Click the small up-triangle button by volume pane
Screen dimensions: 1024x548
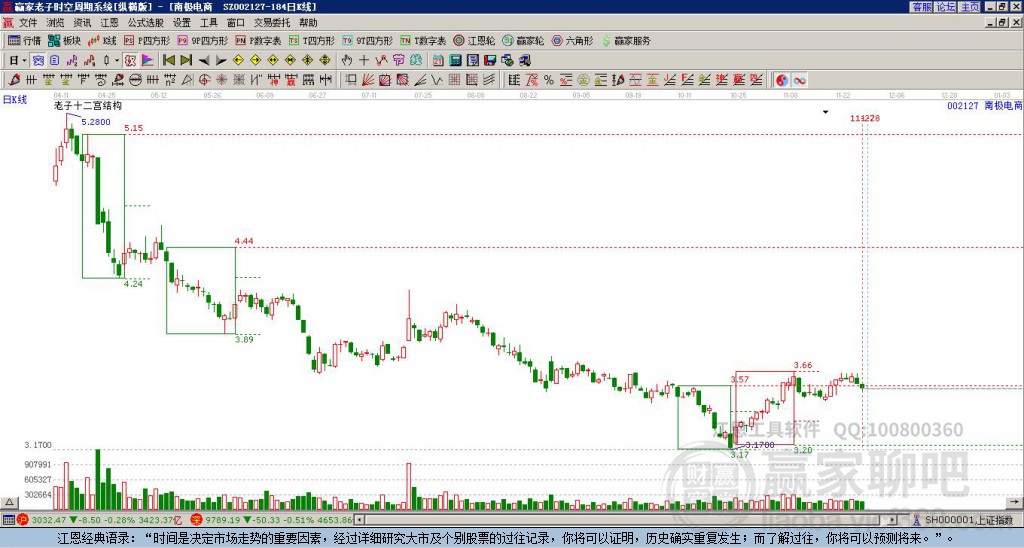9,502
